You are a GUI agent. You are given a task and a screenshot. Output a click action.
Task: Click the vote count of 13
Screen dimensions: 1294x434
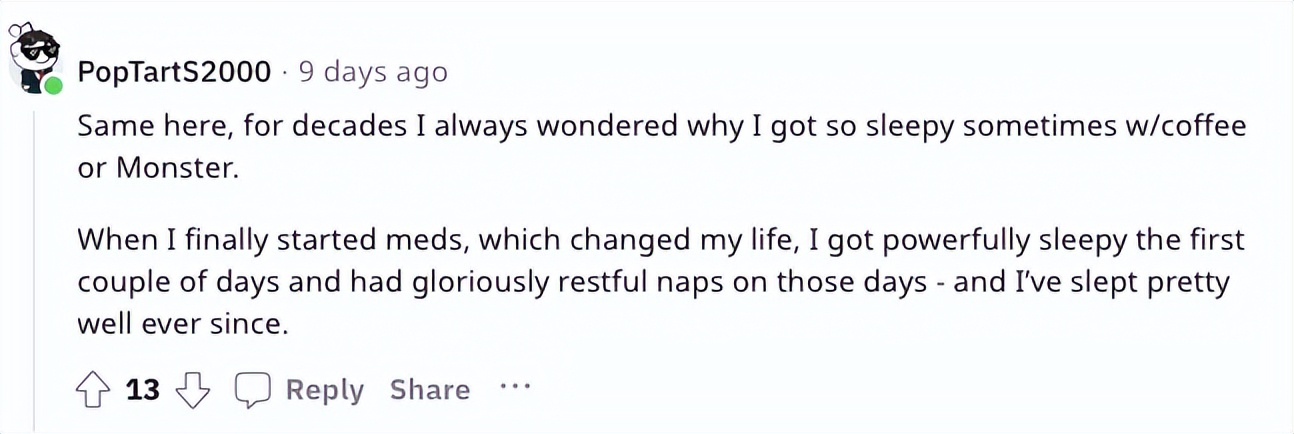[143, 389]
